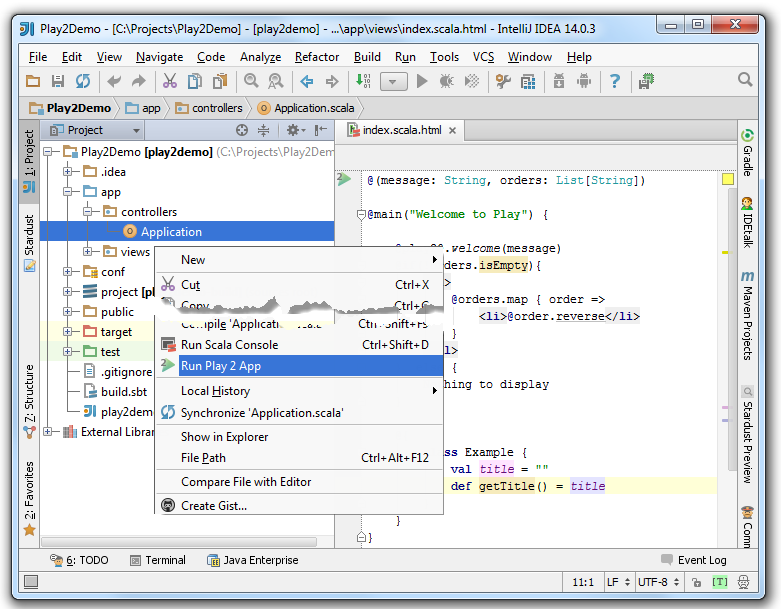This screenshot has height=609, width=781.
Task: Toggle tool window bars button at bottom-left
Action: 30,582
